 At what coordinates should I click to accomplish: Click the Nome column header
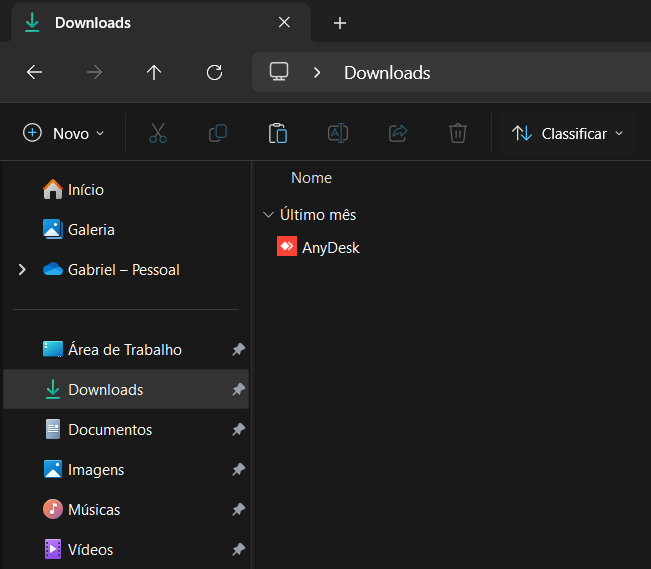click(311, 178)
